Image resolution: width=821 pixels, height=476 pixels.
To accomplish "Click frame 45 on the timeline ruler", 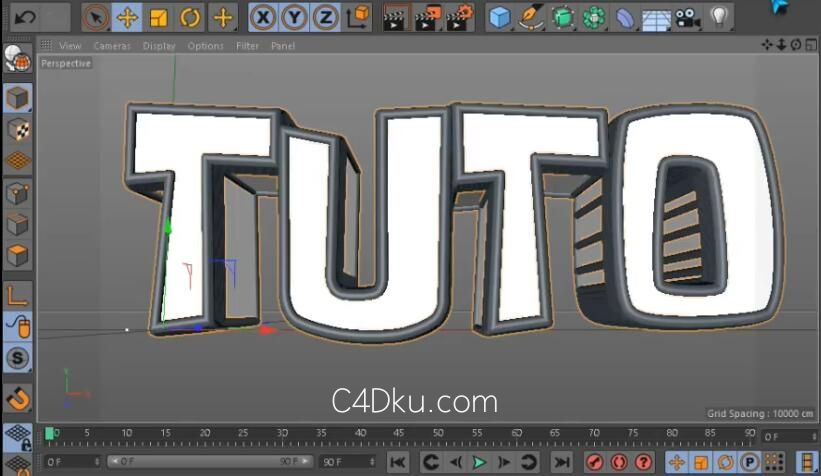I will point(399,435).
